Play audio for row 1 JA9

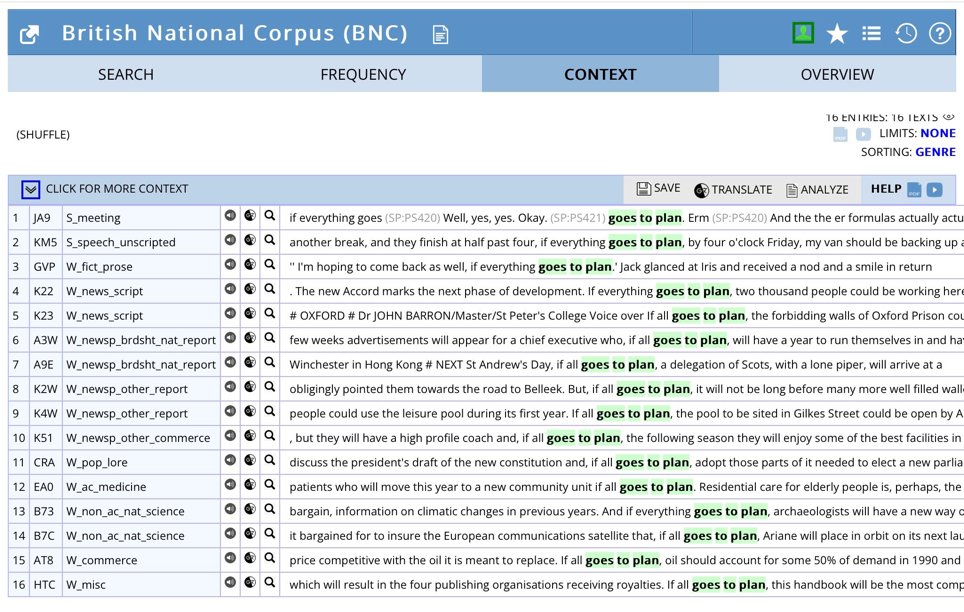(230, 215)
